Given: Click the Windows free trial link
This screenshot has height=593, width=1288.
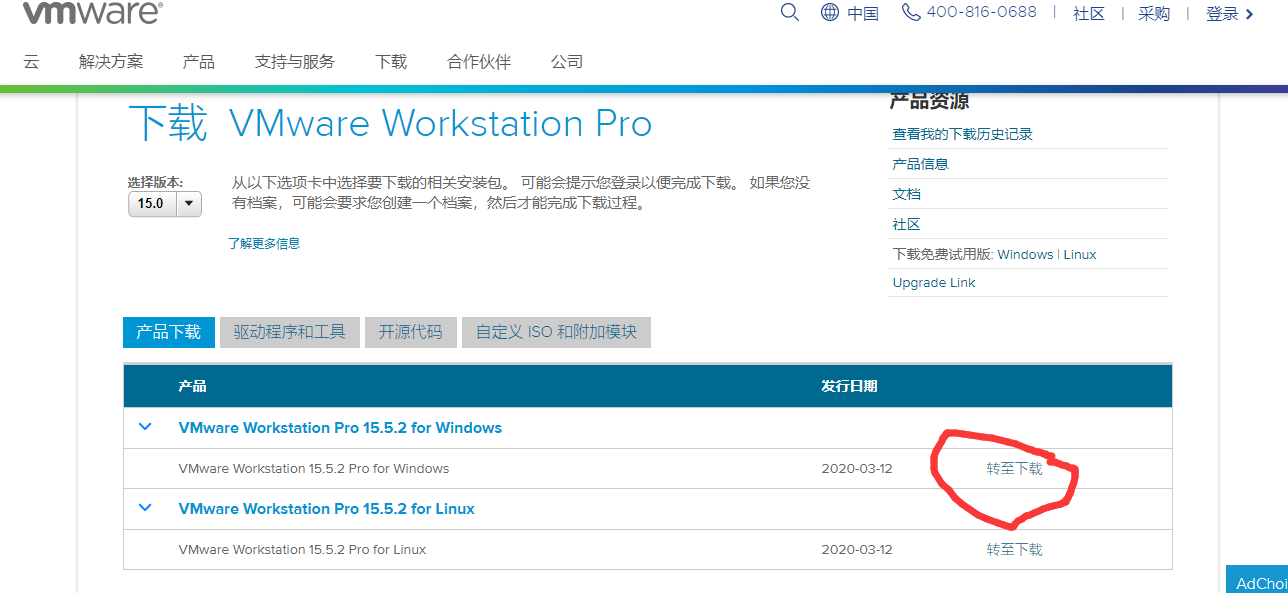Looking at the screenshot, I should click(x=1025, y=254).
